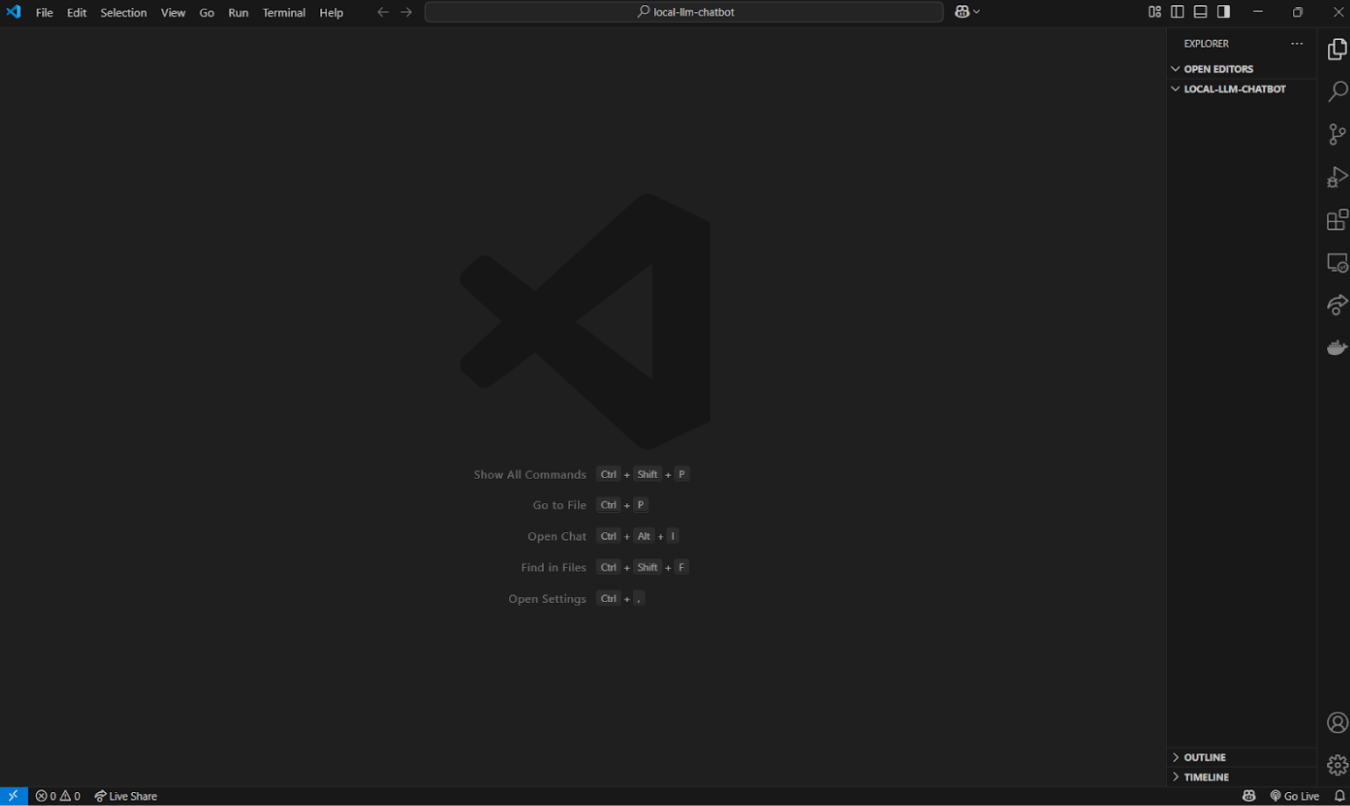Screen dimensions: 1350x806
Task: Restore down the VS Code window
Action: [x=1298, y=12]
